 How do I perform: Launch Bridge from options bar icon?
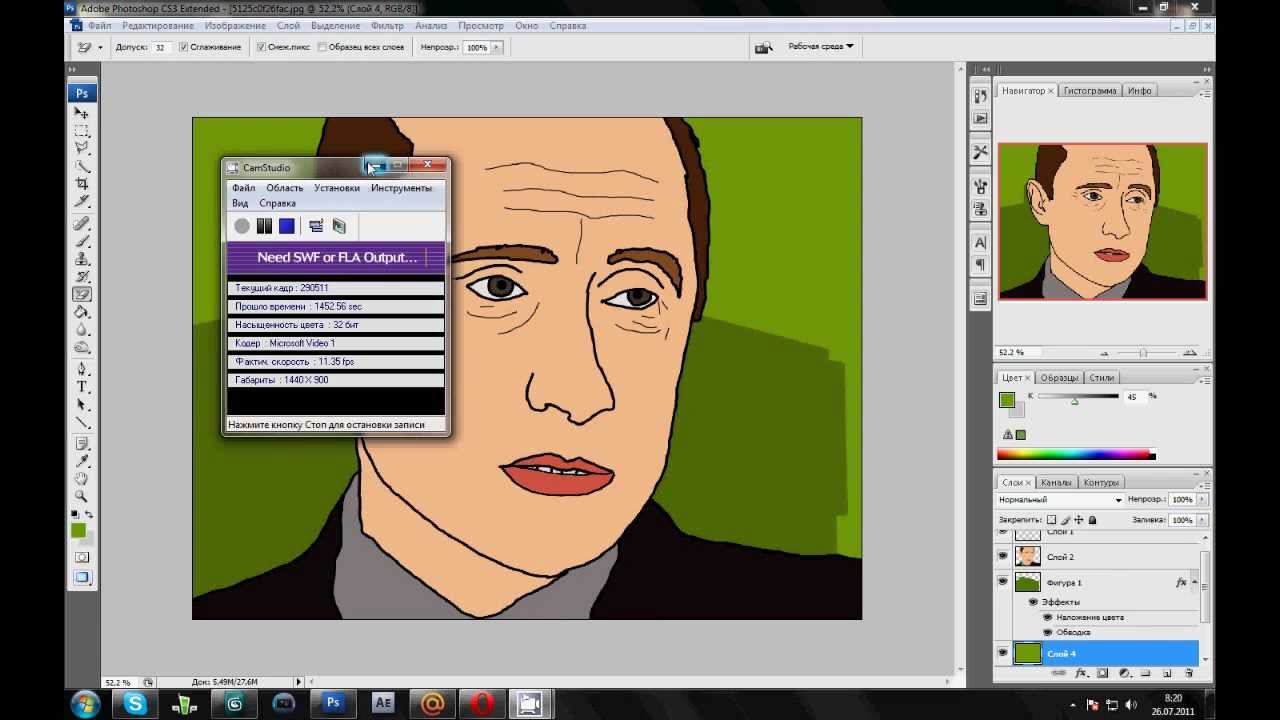click(x=764, y=47)
